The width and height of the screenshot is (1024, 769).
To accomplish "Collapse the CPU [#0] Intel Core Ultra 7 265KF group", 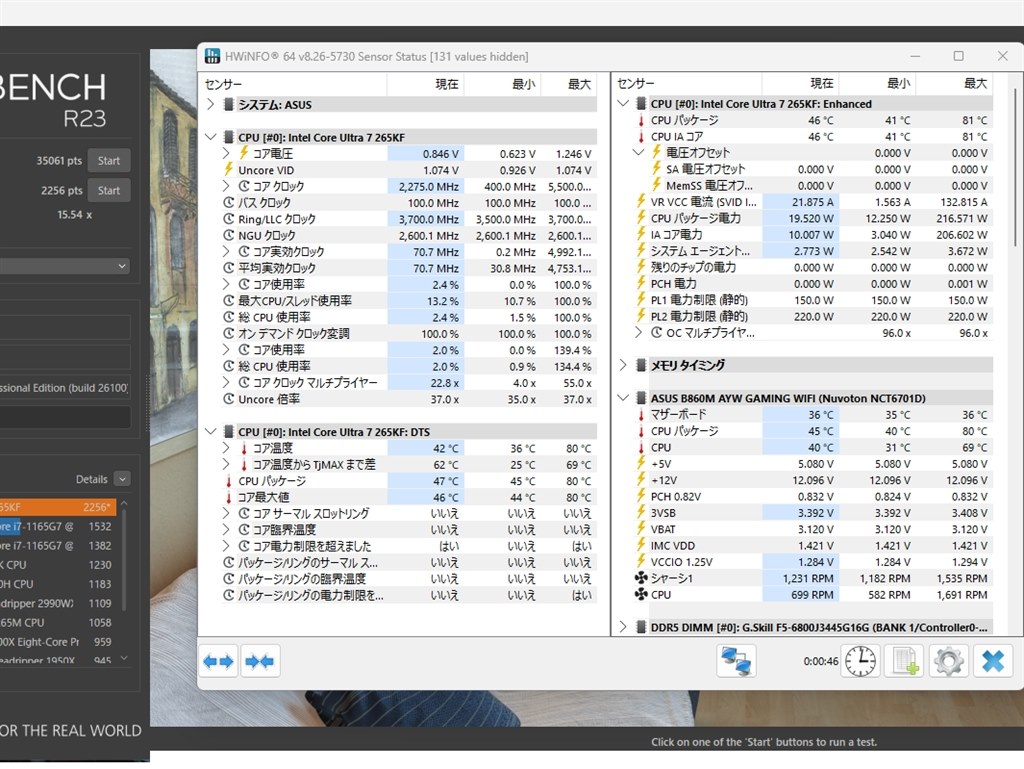I will pyautogui.click(x=211, y=136).
